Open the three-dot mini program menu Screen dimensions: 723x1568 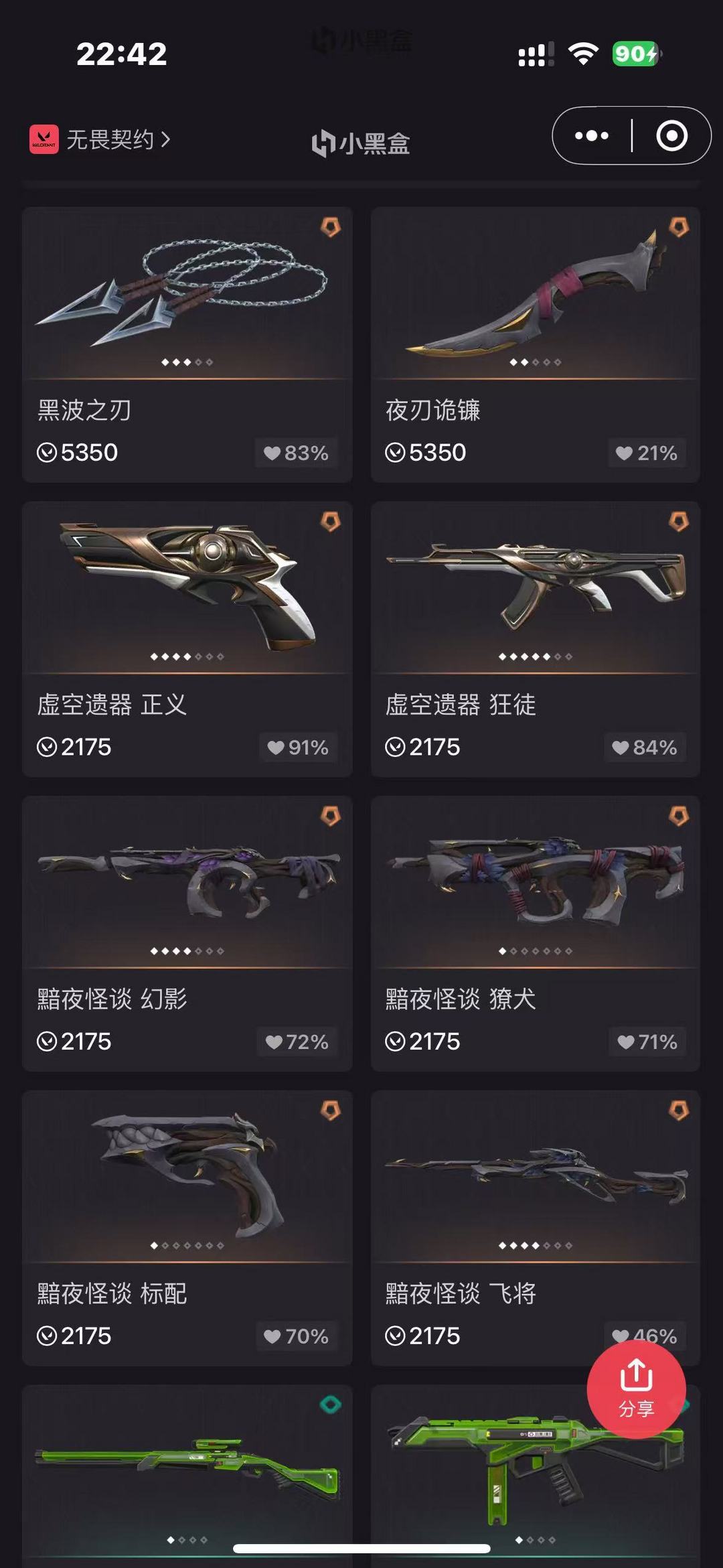(x=592, y=136)
